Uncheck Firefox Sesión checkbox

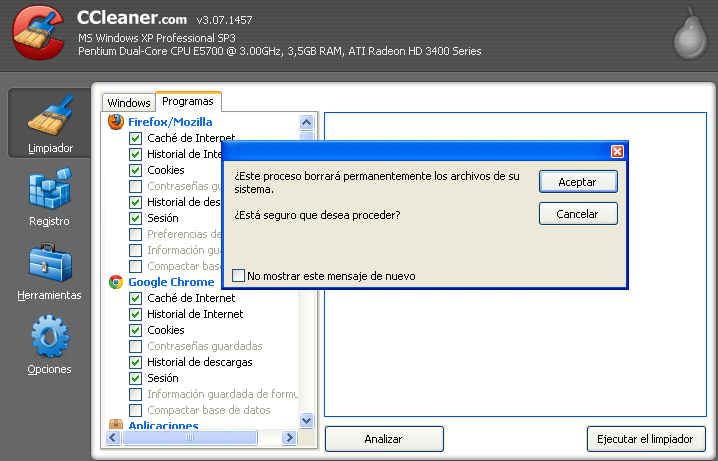[135, 218]
